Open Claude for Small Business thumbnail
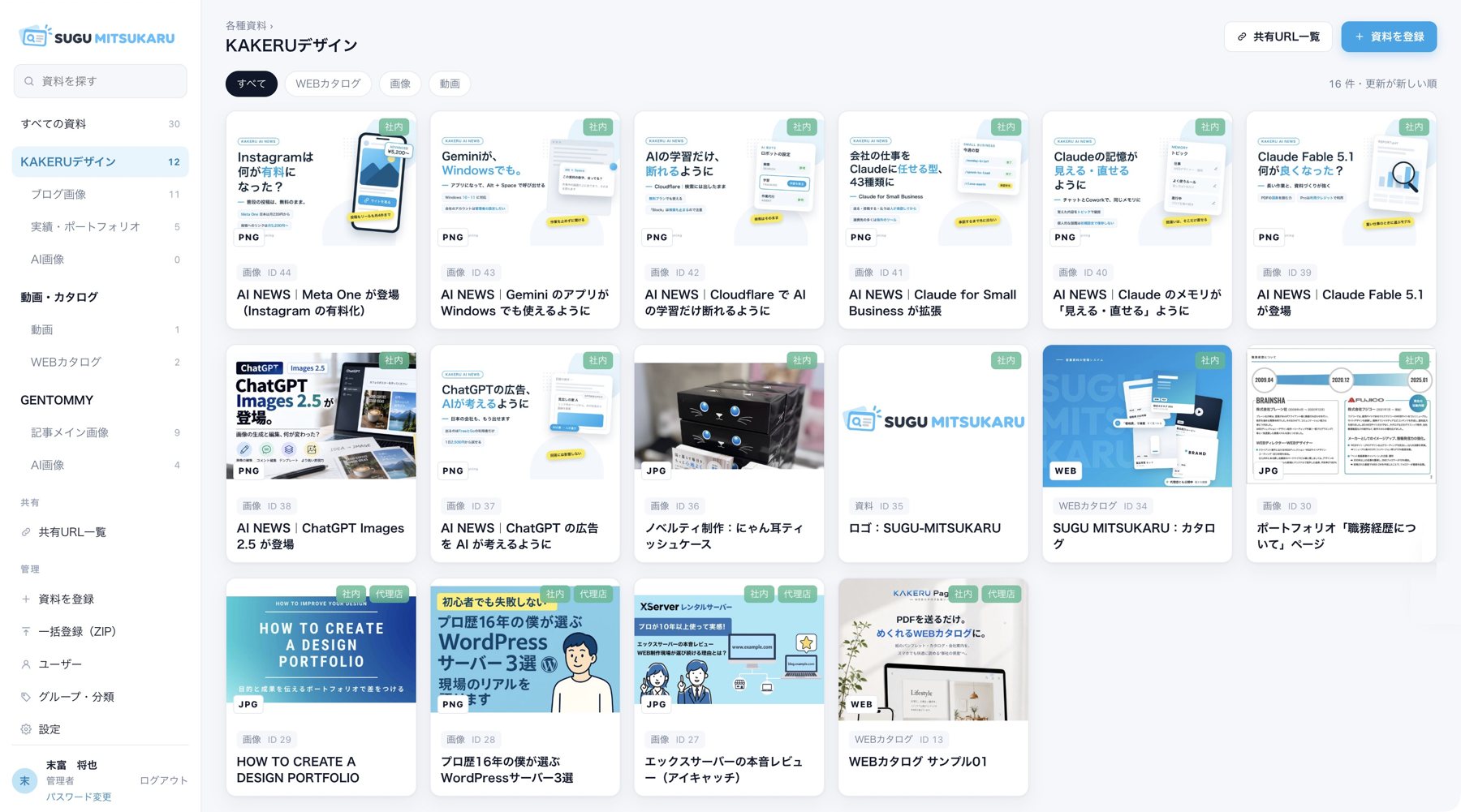 click(933, 183)
